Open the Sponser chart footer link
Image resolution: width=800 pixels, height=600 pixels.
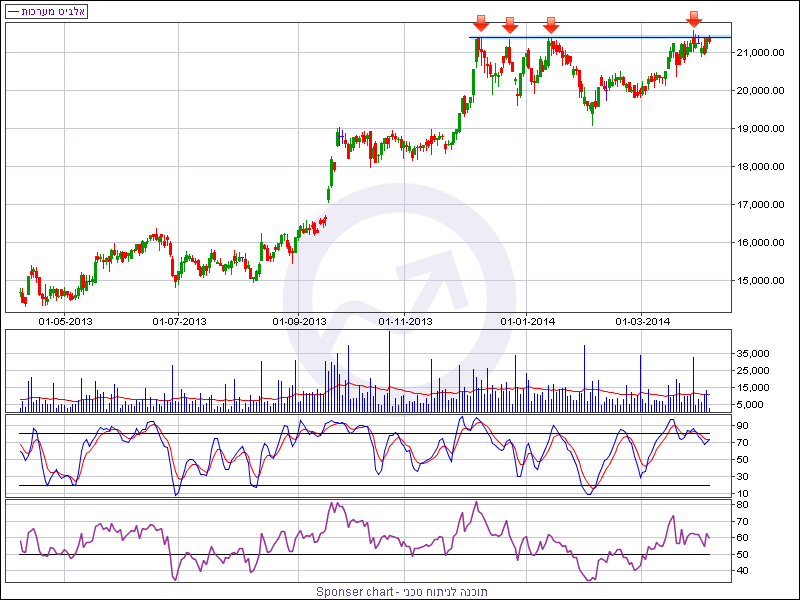(x=402, y=592)
